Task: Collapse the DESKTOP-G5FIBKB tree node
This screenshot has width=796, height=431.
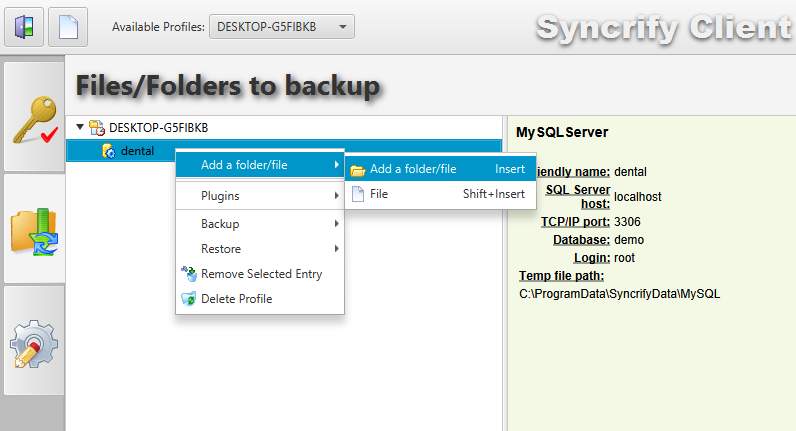Action: pyautogui.click(x=80, y=127)
